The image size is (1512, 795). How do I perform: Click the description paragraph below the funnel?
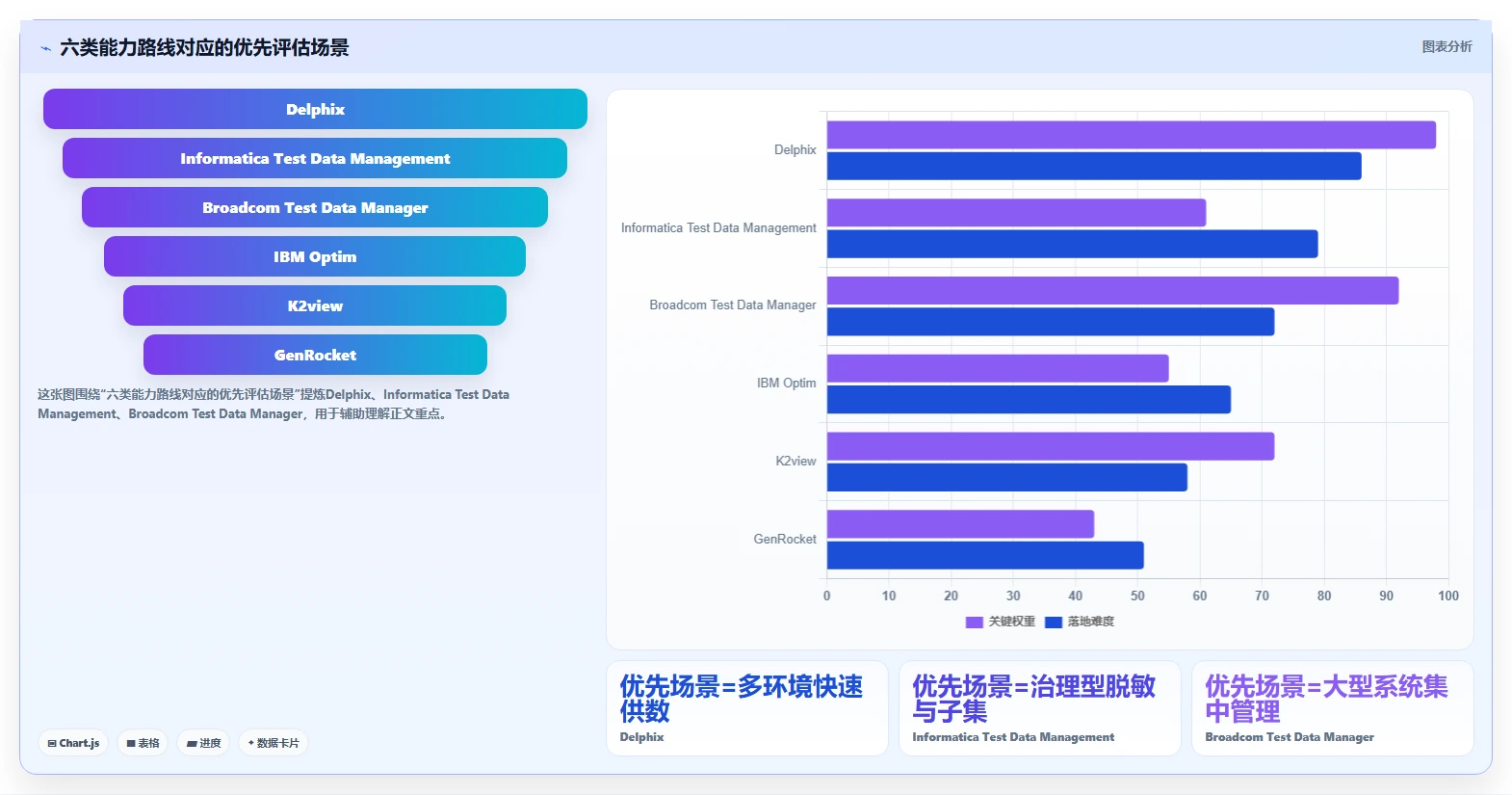(x=274, y=404)
